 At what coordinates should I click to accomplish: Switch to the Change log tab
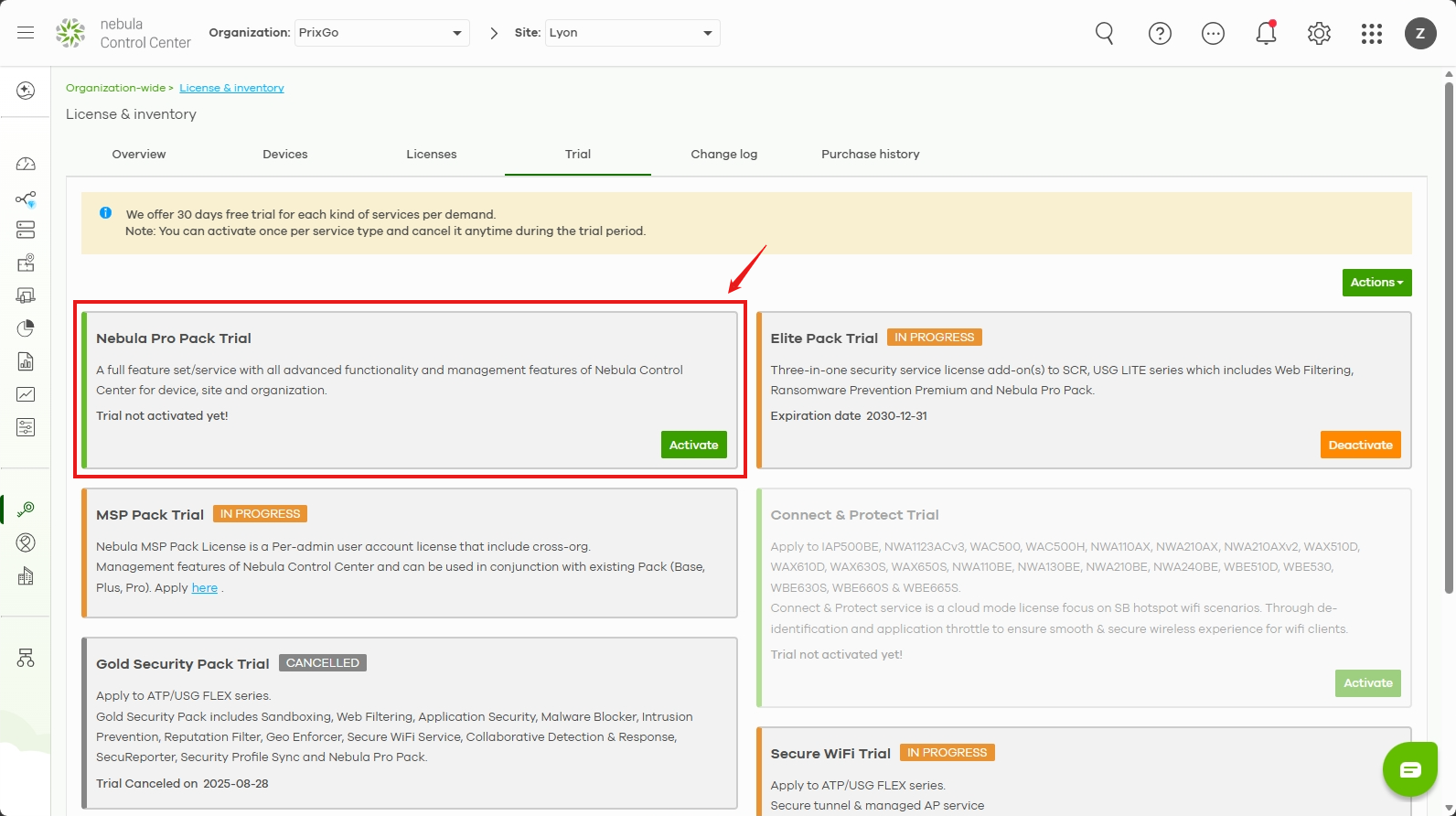click(x=724, y=154)
